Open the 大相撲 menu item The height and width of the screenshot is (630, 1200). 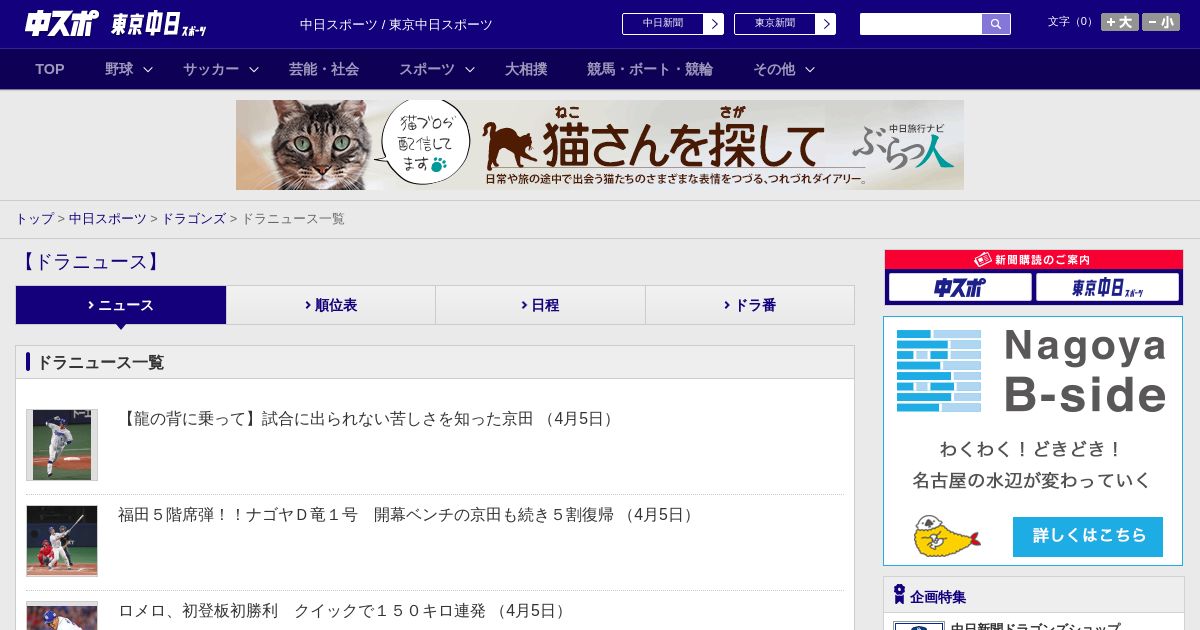526,69
